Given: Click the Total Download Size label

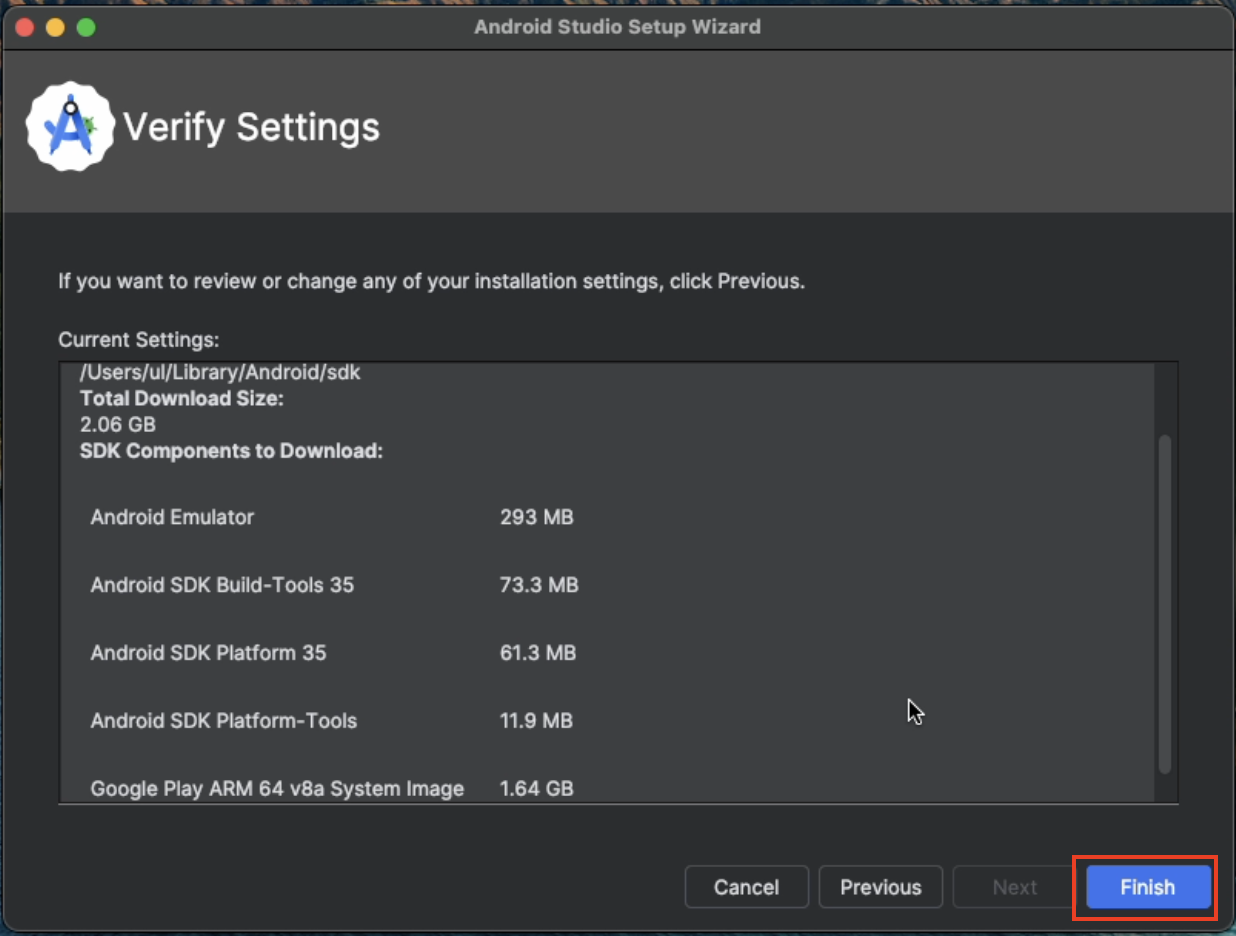Looking at the screenshot, I should [x=182, y=399].
